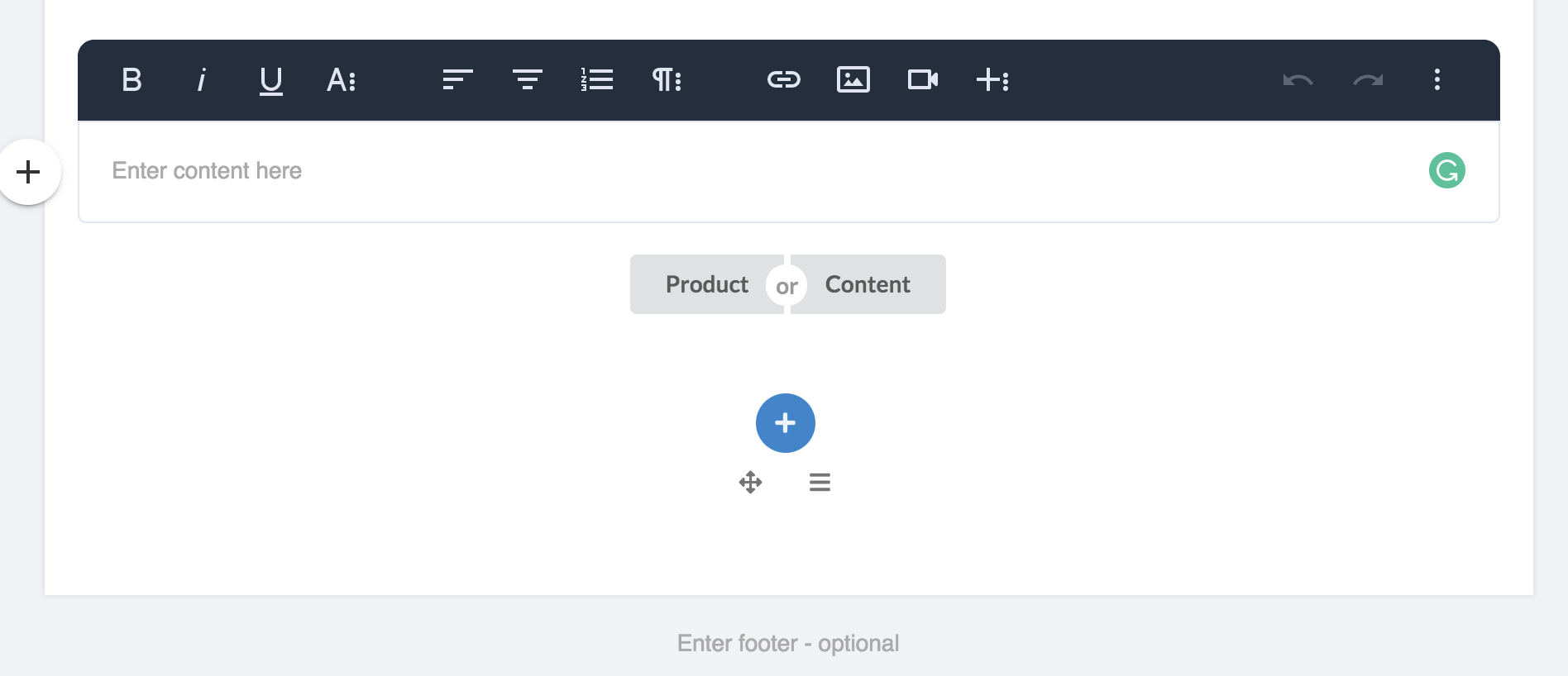Viewport: 1568px width, 676px height.
Task: Insert a hyperlink
Action: point(784,80)
